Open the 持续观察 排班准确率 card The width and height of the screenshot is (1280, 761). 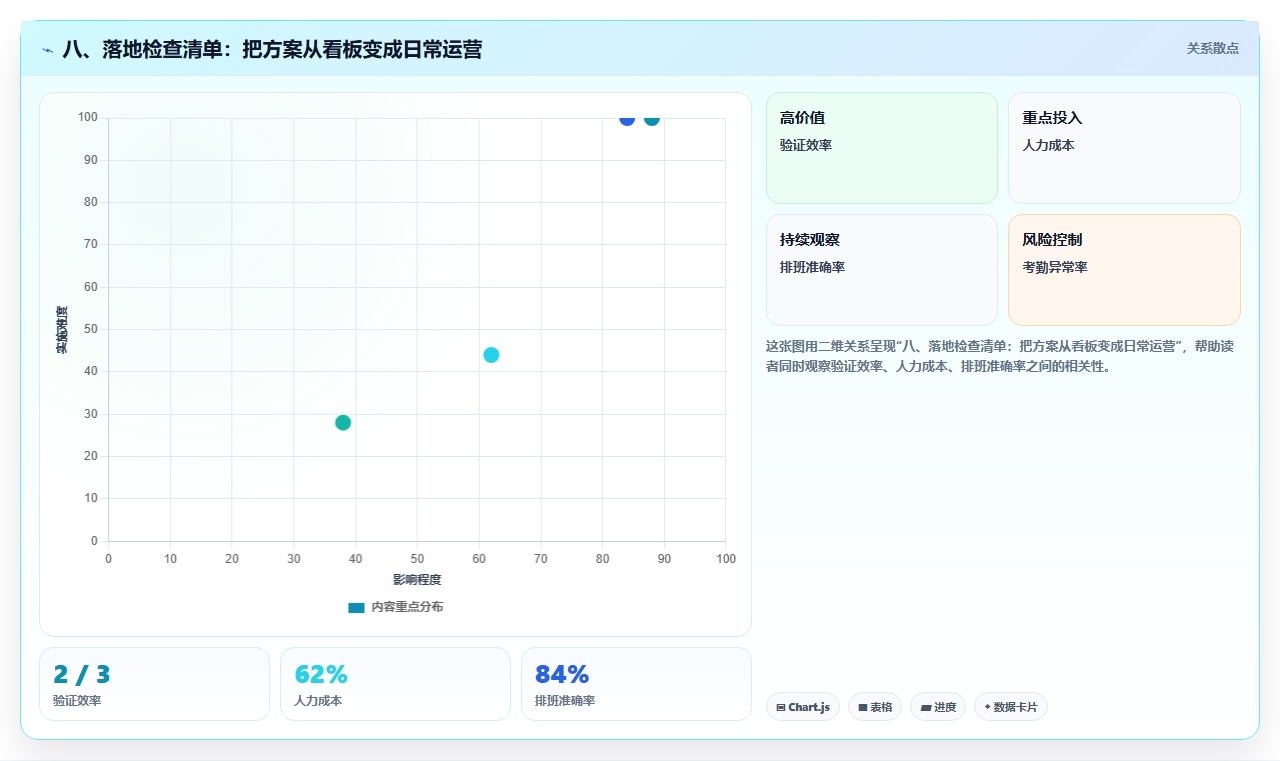point(882,270)
